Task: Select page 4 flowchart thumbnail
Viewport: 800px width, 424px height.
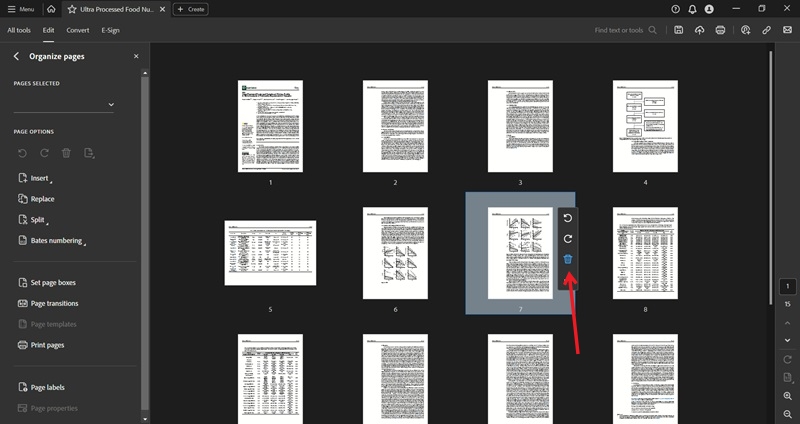Action: click(x=645, y=126)
